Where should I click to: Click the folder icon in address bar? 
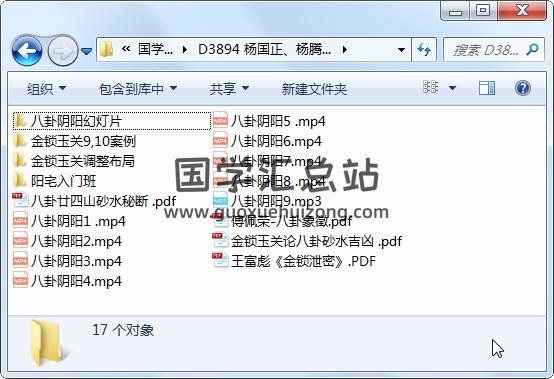click(106, 49)
